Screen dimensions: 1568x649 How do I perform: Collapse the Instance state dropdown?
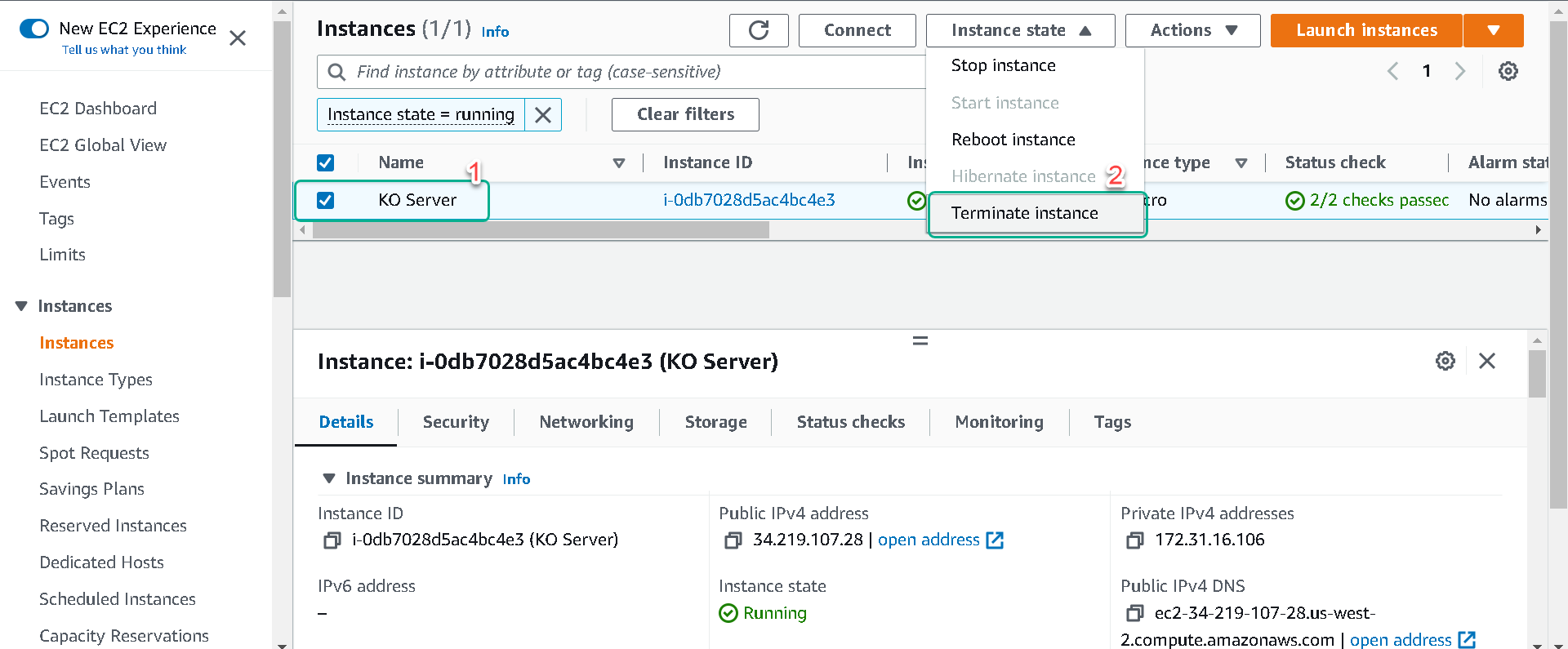pyautogui.click(x=1021, y=30)
